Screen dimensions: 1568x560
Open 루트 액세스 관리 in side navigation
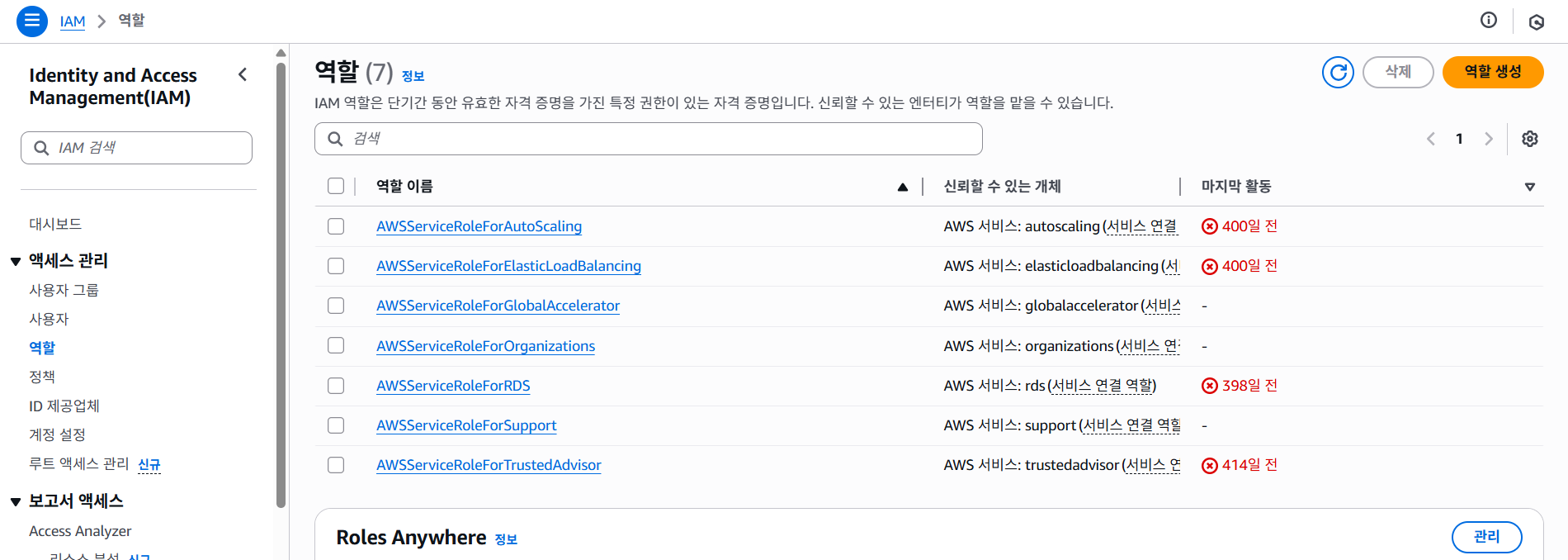point(79,463)
